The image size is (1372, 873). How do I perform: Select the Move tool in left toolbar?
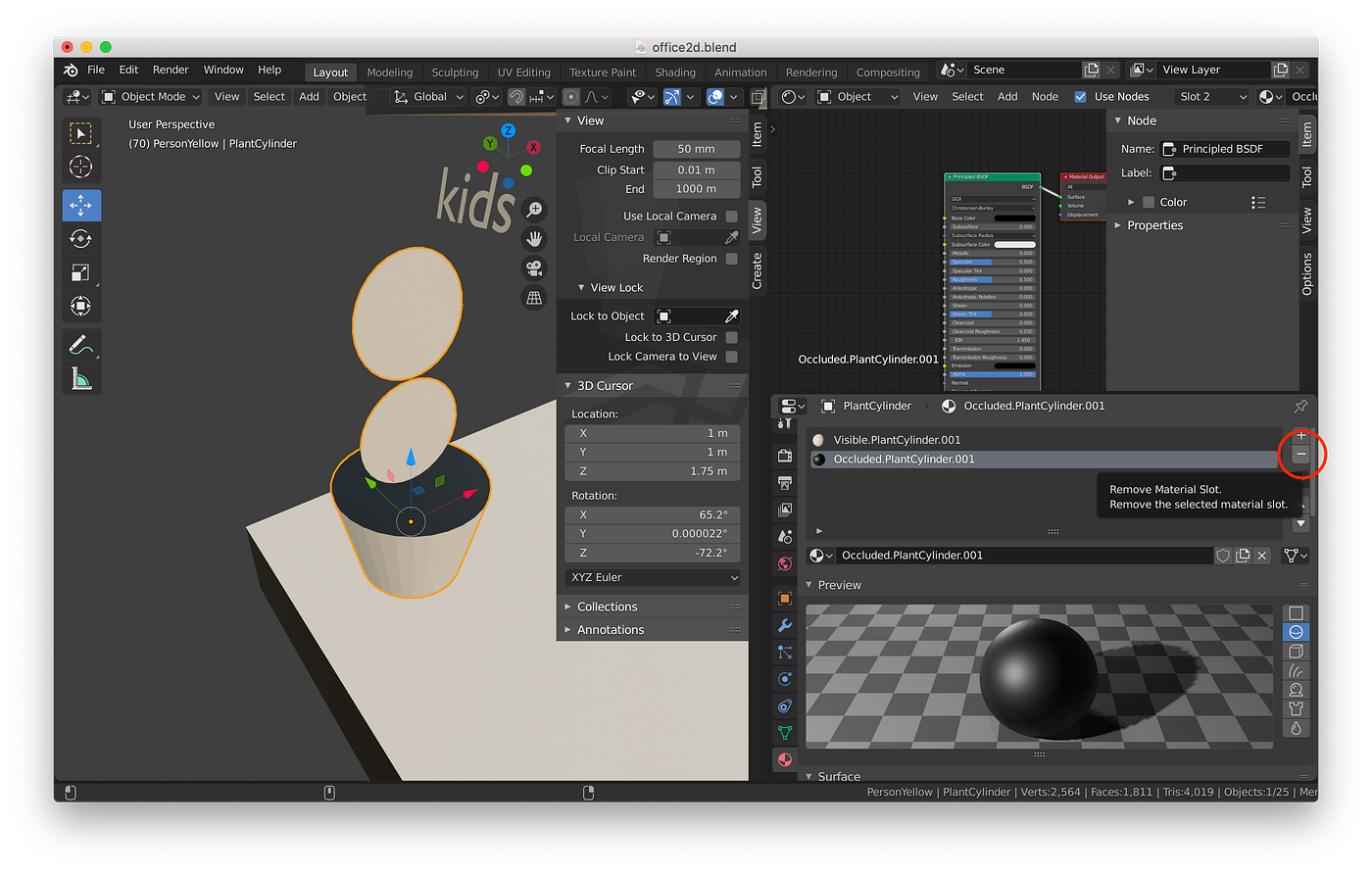[81, 205]
